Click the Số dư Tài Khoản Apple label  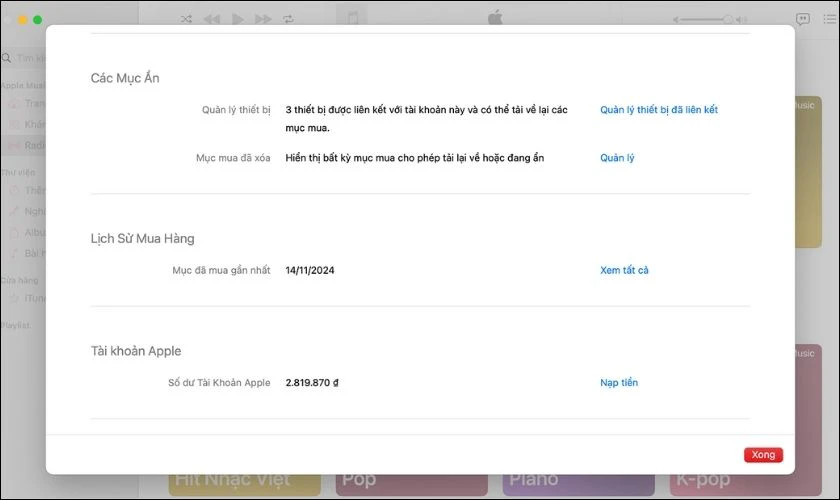pyautogui.click(x=219, y=383)
